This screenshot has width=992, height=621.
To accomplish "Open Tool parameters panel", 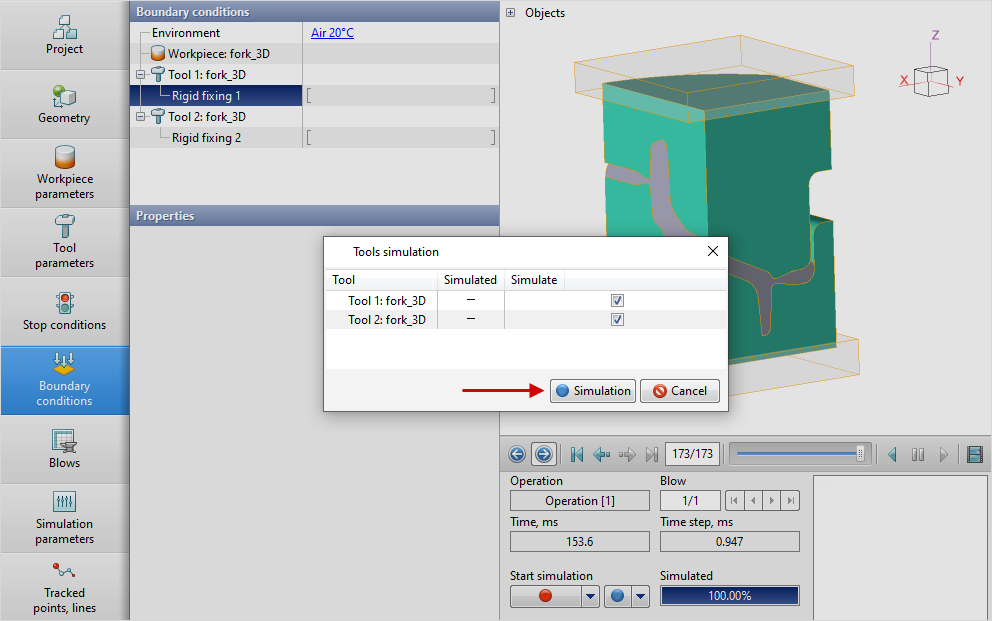I will click(64, 241).
